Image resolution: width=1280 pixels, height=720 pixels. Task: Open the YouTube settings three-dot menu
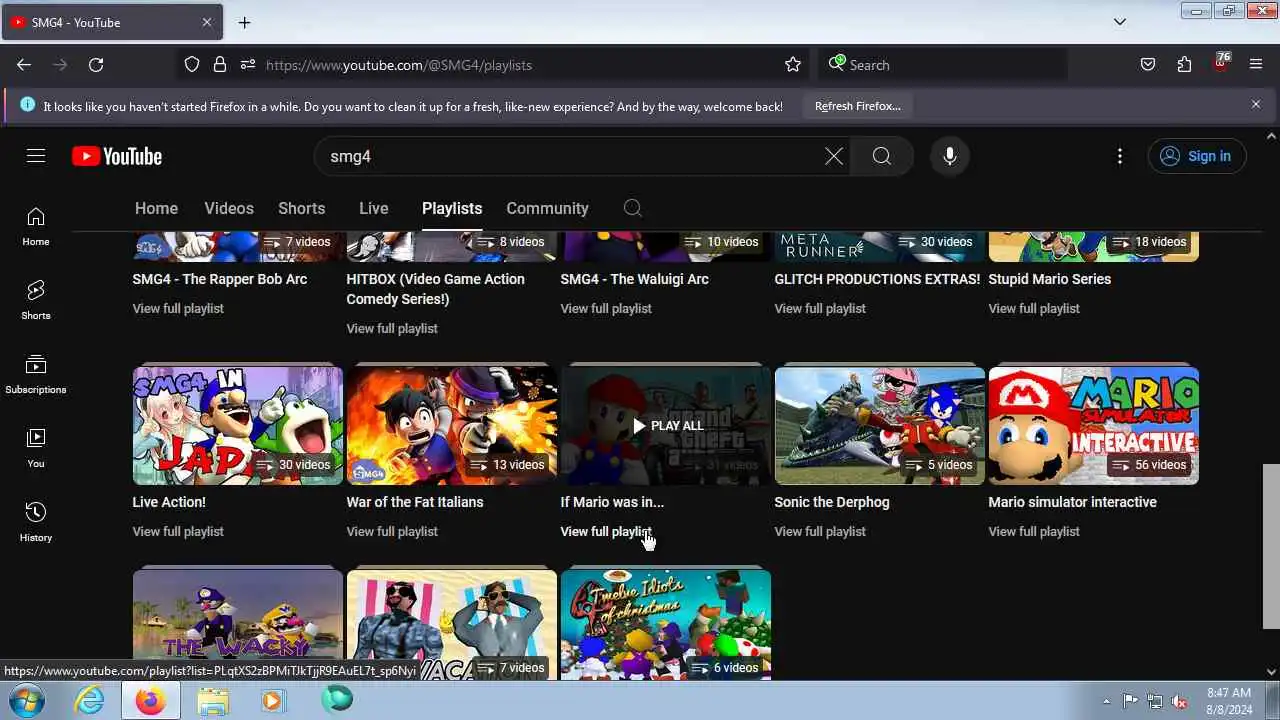coord(1120,156)
